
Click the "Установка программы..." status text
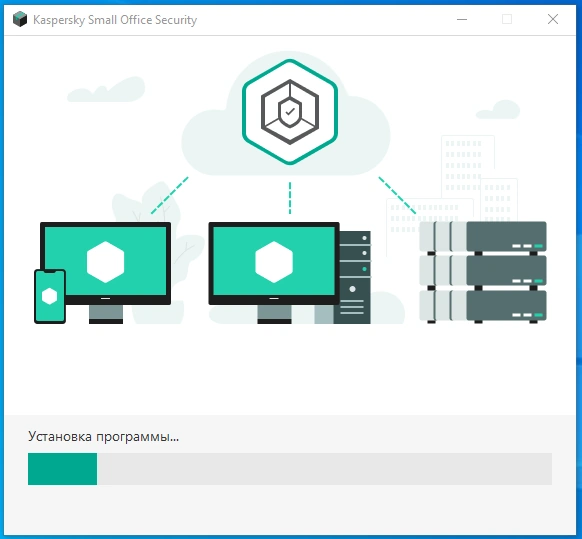(104, 437)
